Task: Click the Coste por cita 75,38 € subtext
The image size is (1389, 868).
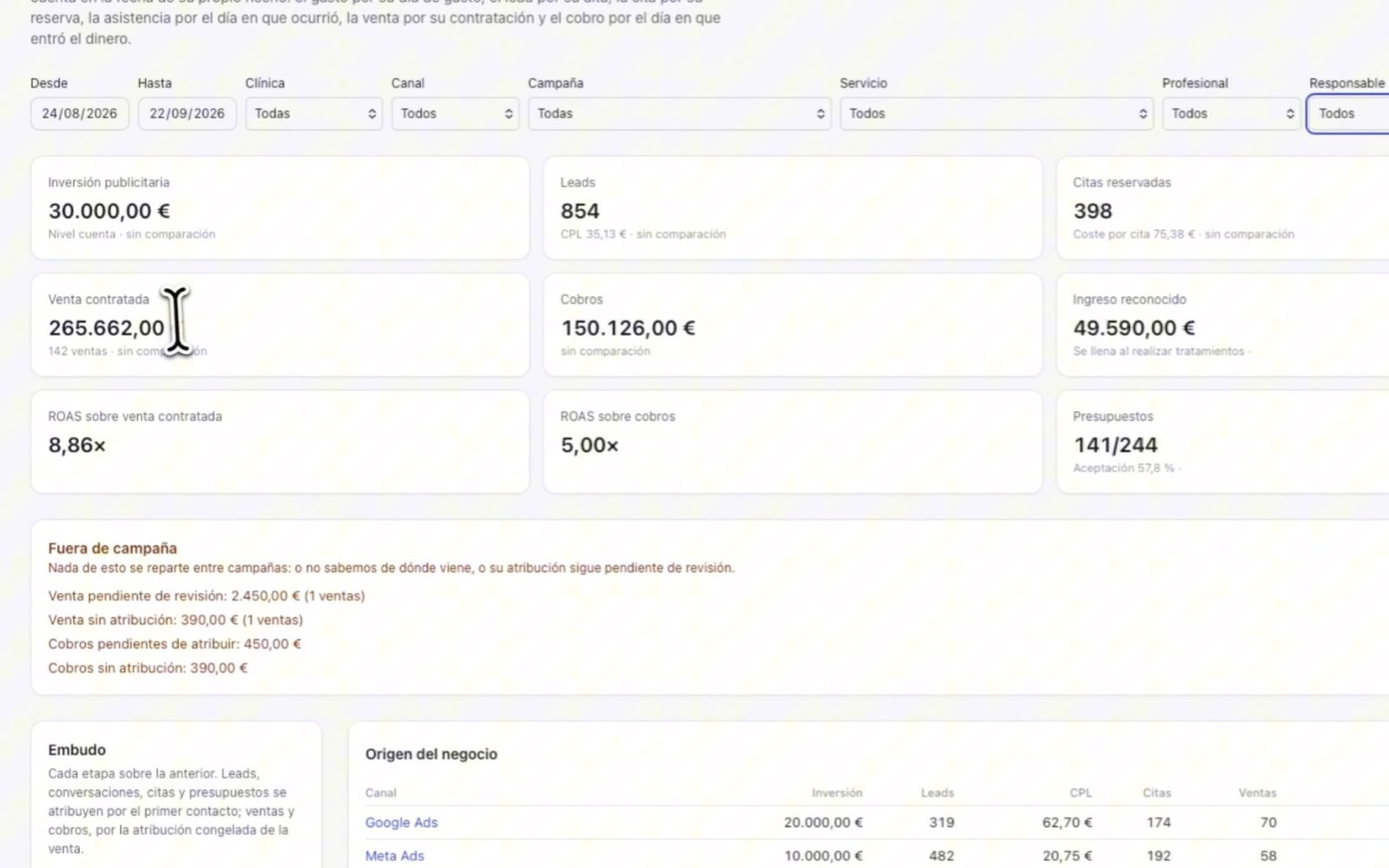Action: 1134,234
